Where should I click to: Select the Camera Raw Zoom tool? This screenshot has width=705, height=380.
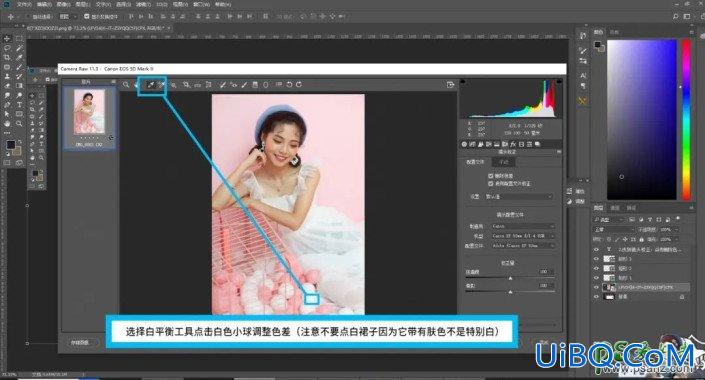pos(126,85)
